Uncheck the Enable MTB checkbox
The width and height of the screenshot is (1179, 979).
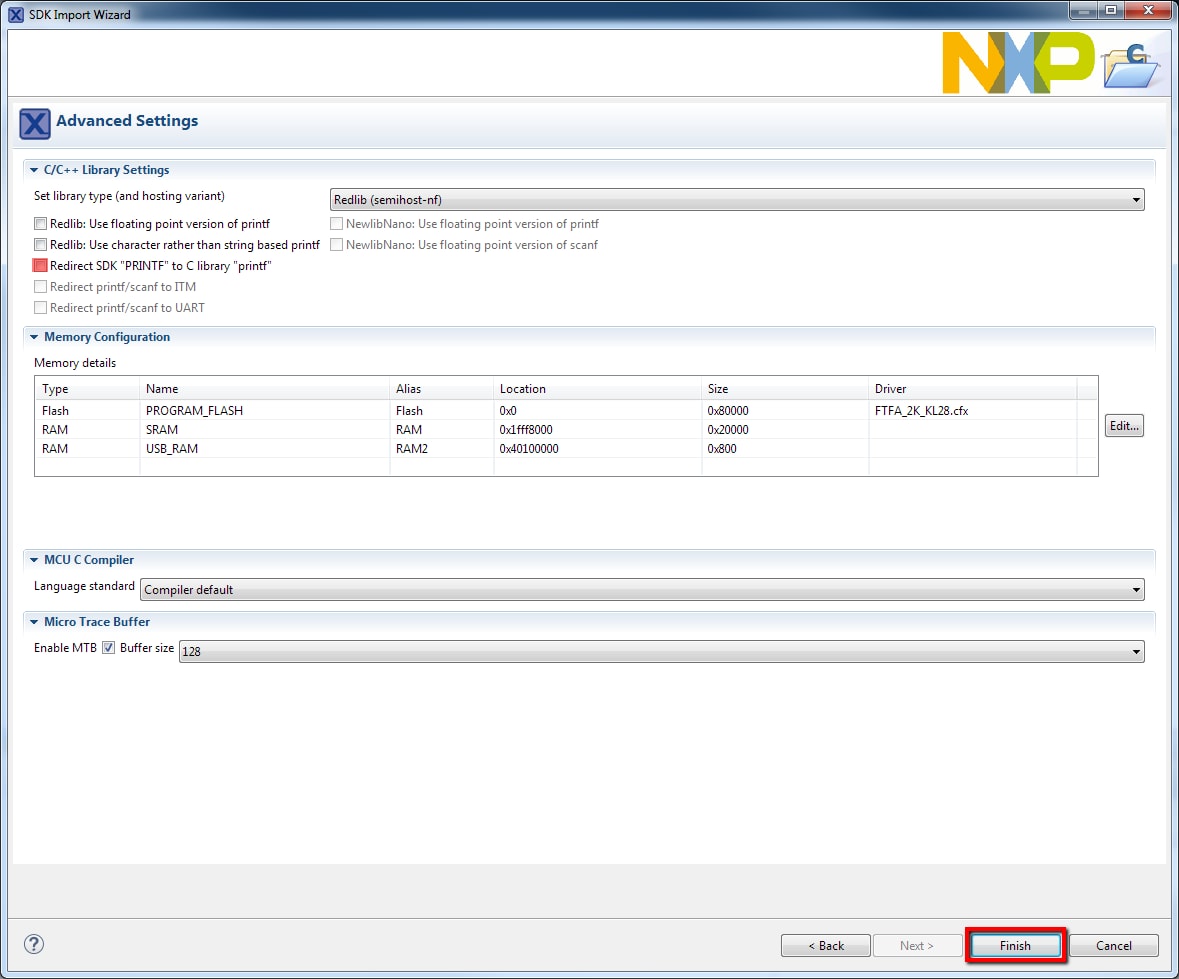point(109,648)
